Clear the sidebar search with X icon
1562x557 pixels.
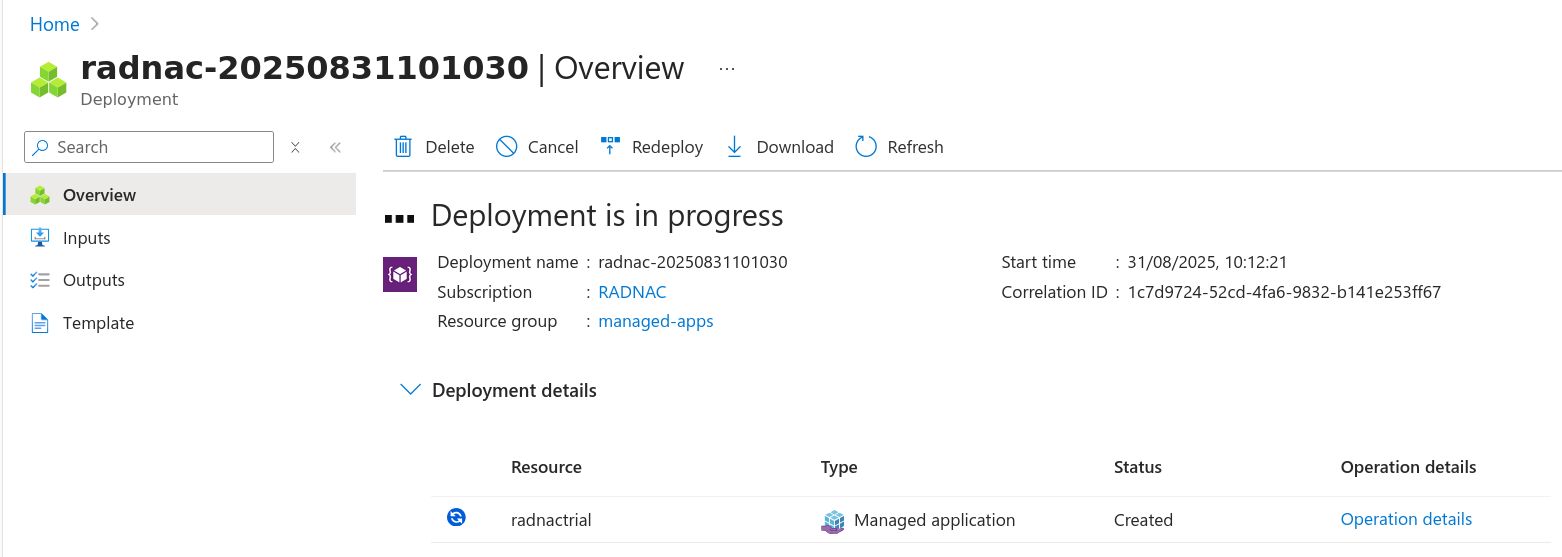pyautogui.click(x=295, y=147)
